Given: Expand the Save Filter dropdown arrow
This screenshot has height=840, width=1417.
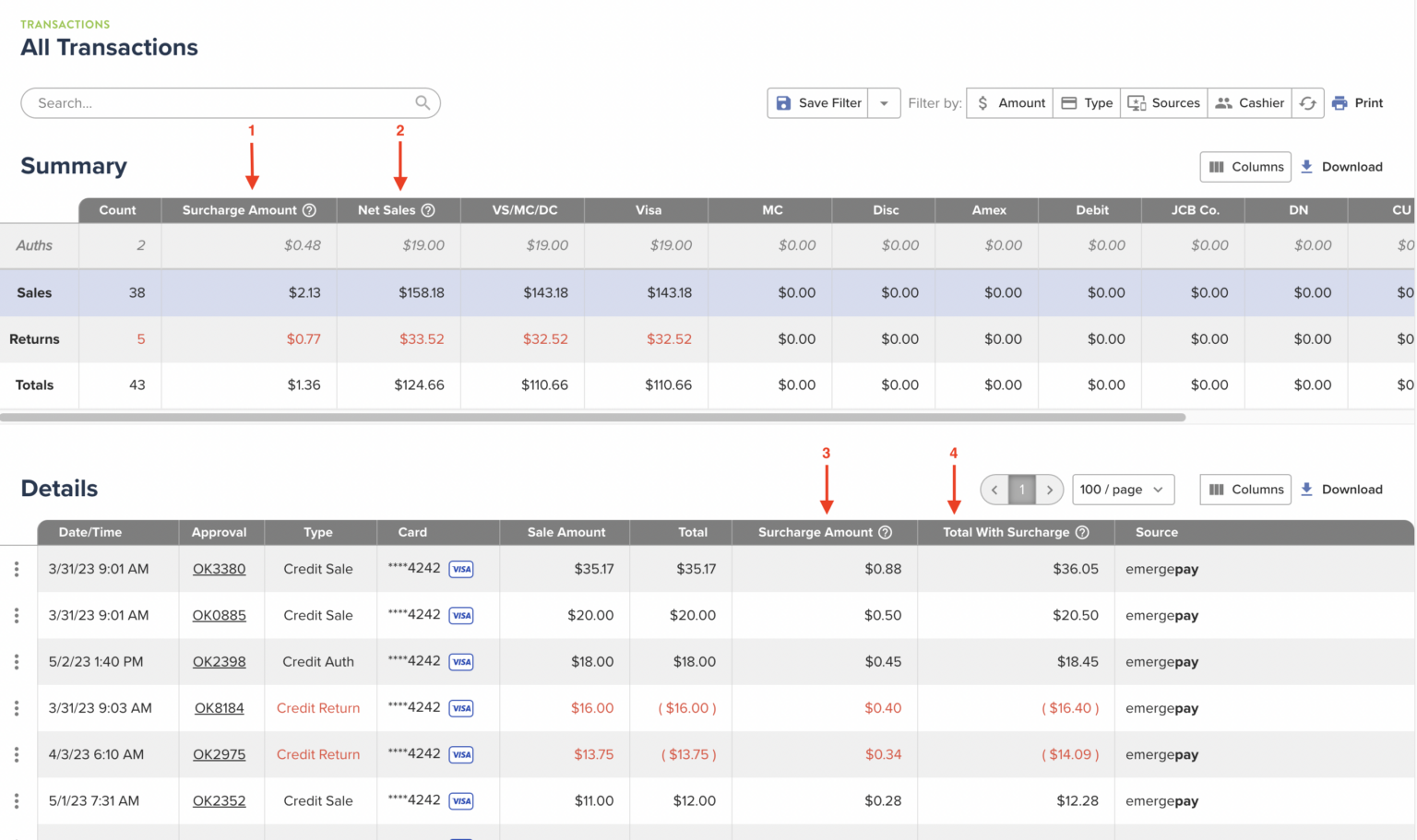Looking at the screenshot, I should (x=884, y=102).
